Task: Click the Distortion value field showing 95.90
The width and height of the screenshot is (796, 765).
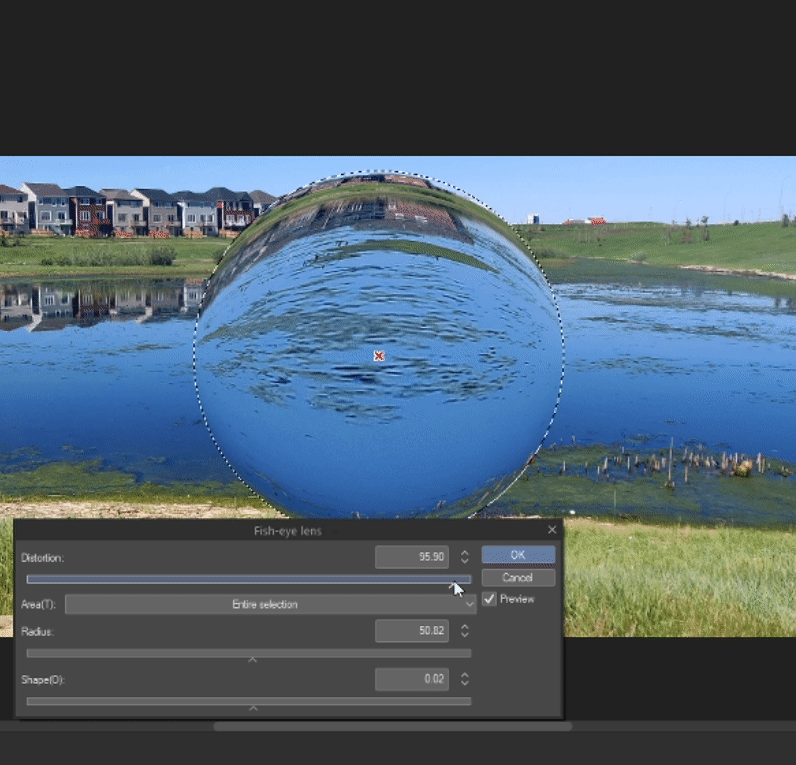Action: 411,557
